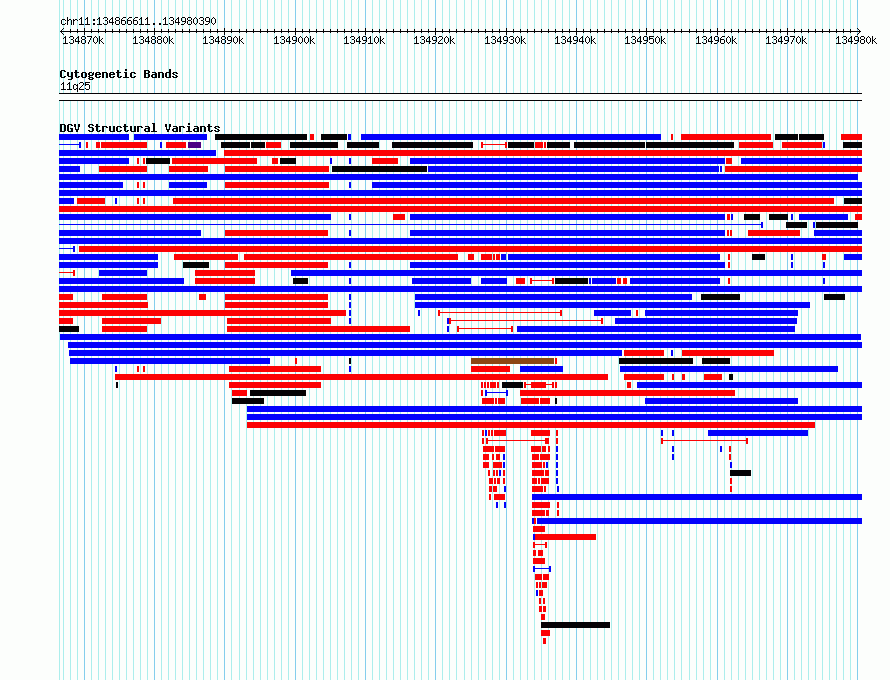The image size is (890, 680).
Task: Click the 134920k ruler tick label
Action: (434, 40)
